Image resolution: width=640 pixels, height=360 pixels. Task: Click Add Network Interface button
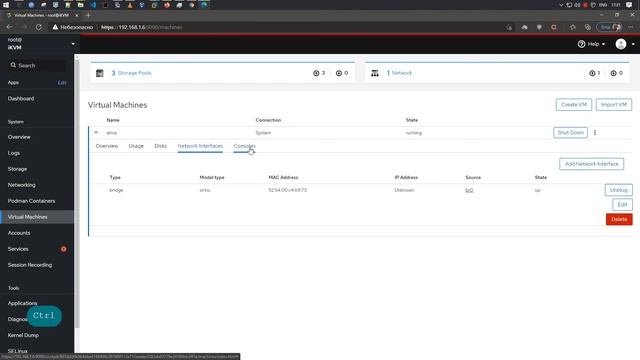pos(591,164)
